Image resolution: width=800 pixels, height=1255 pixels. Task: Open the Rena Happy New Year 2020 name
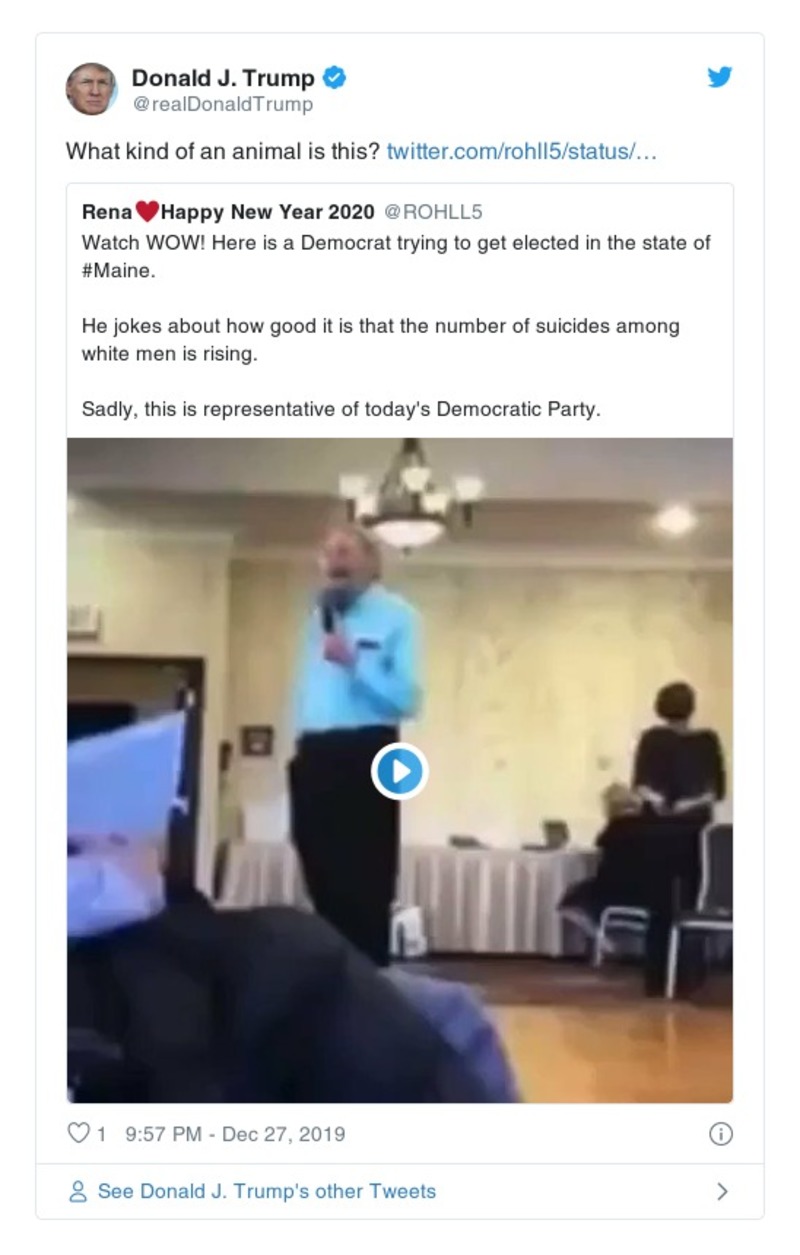point(228,212)
